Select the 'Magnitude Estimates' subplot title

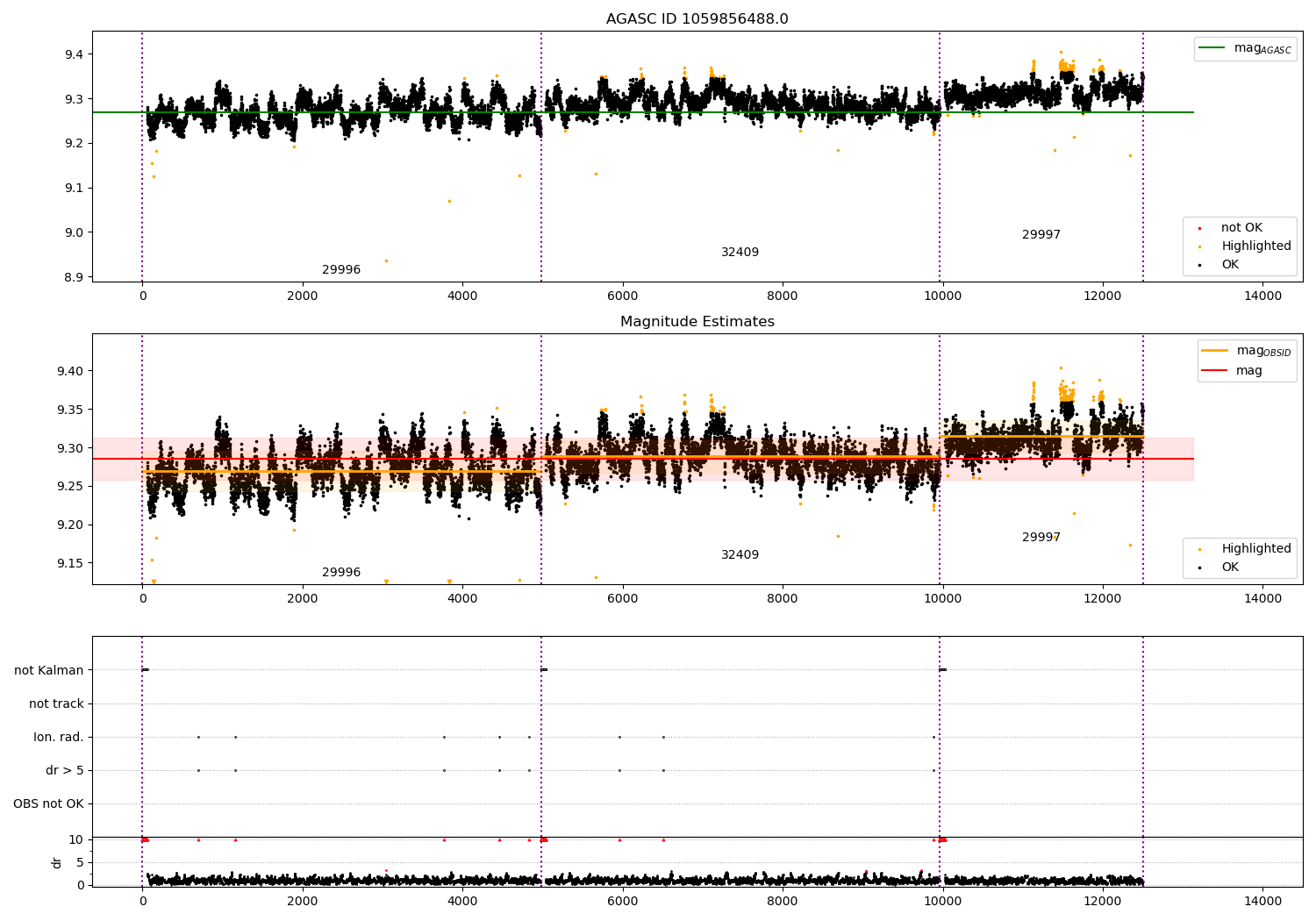(x=697, y=322)
